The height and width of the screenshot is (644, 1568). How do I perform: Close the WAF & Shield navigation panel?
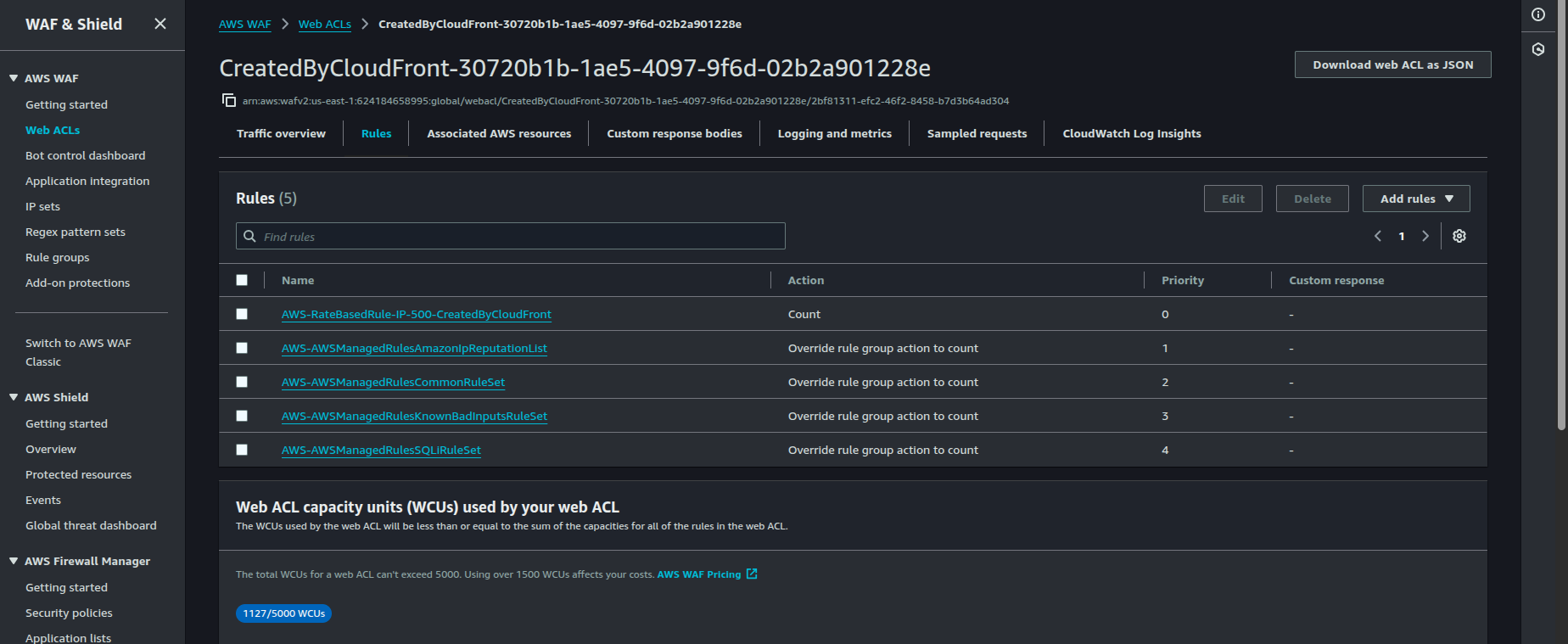(x=160, y=24)
